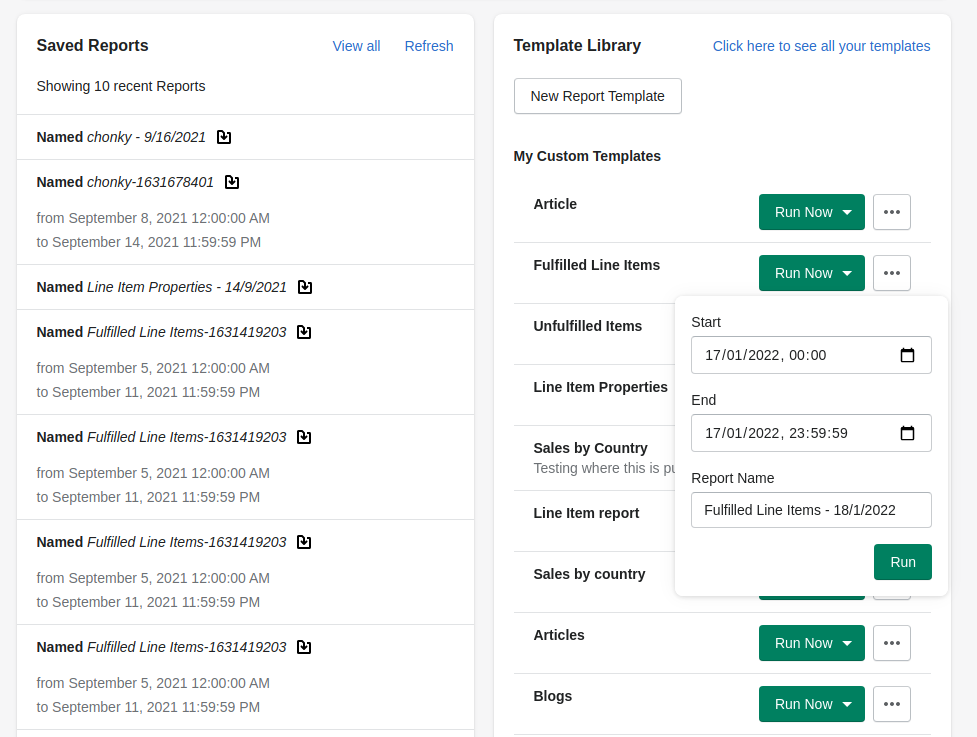
Task: Run the Fulfilled Line Items - 18/1/2022 report
Action: tap(902, 562)
